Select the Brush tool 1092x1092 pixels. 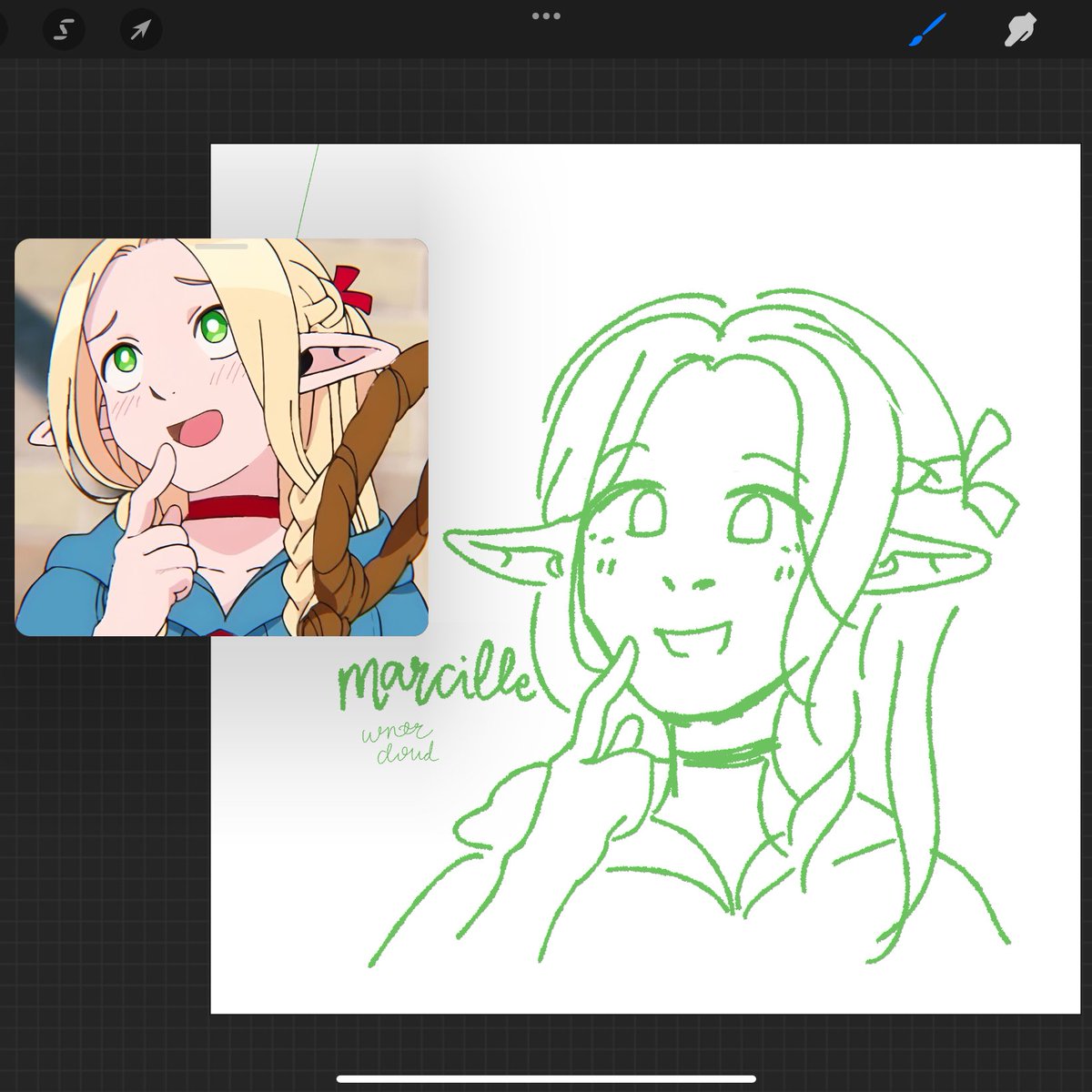coord(928,31)
